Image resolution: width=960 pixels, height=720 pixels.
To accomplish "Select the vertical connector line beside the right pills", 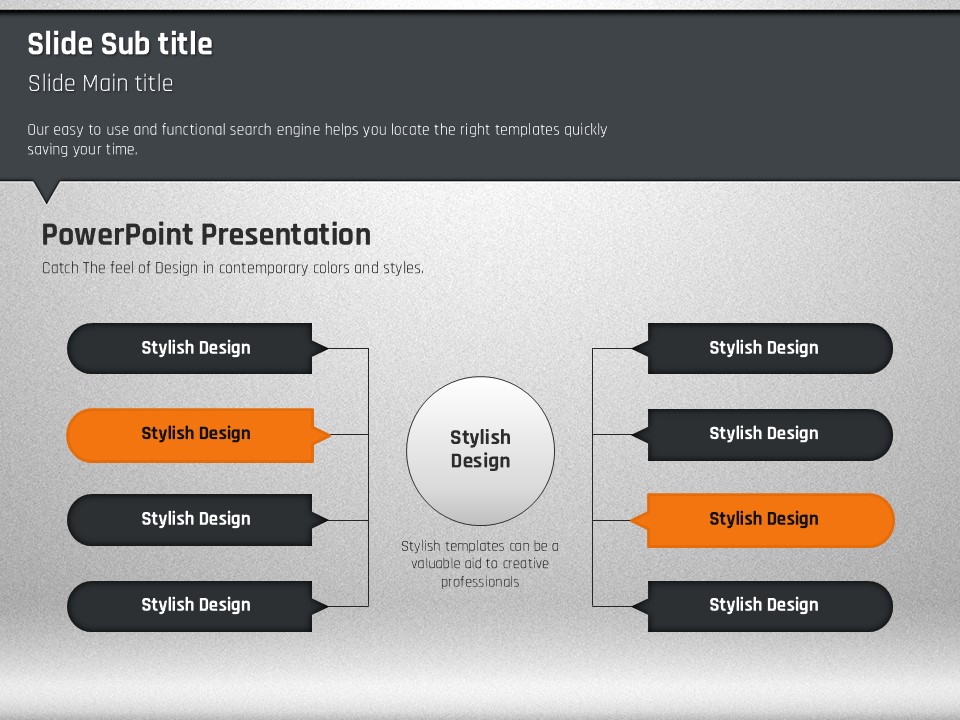I will [x=593, y=477].
